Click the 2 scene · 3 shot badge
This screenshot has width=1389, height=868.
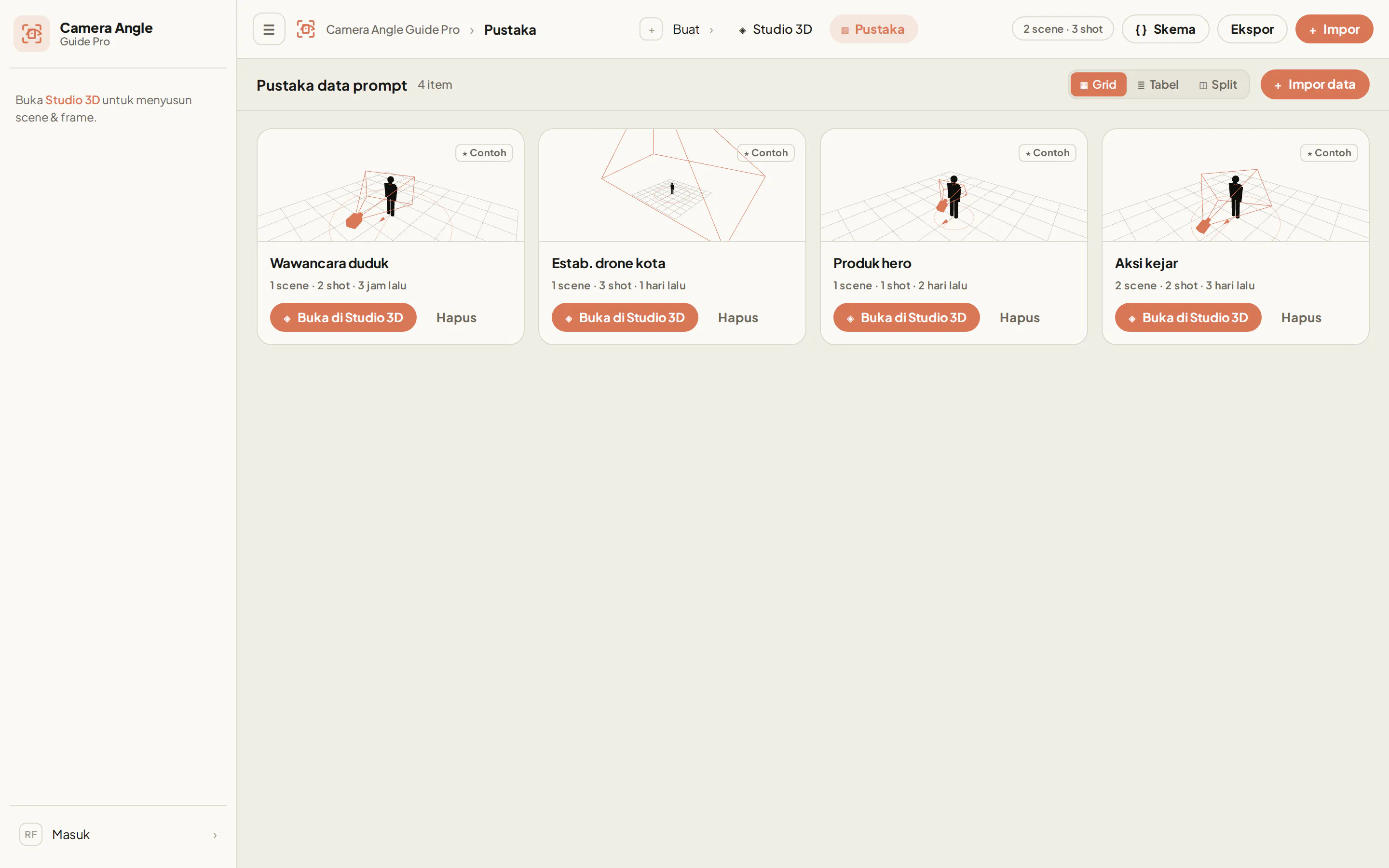(x=1062, y=29)
